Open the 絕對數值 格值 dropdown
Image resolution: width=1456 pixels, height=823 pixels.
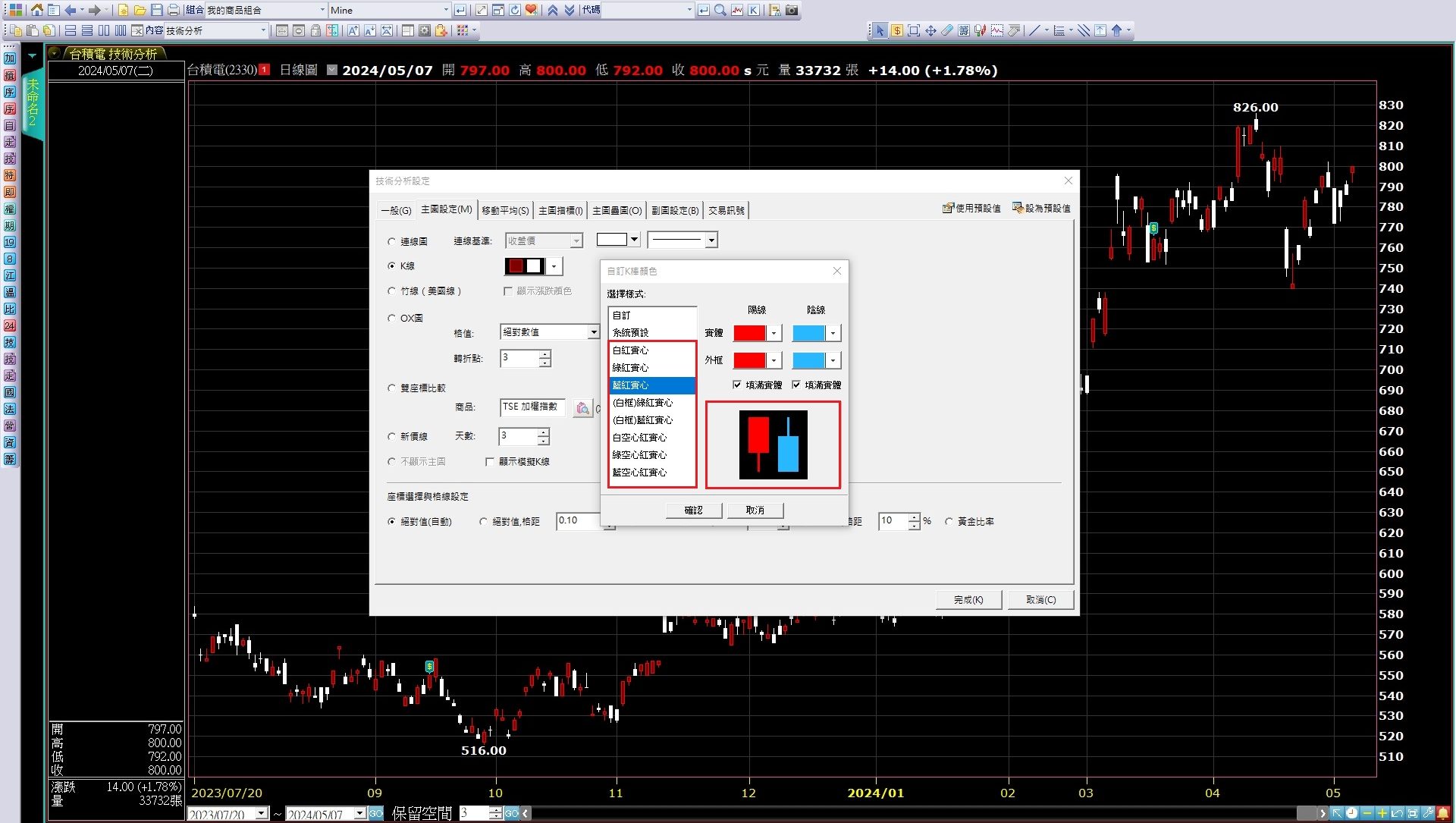point(594,332)
